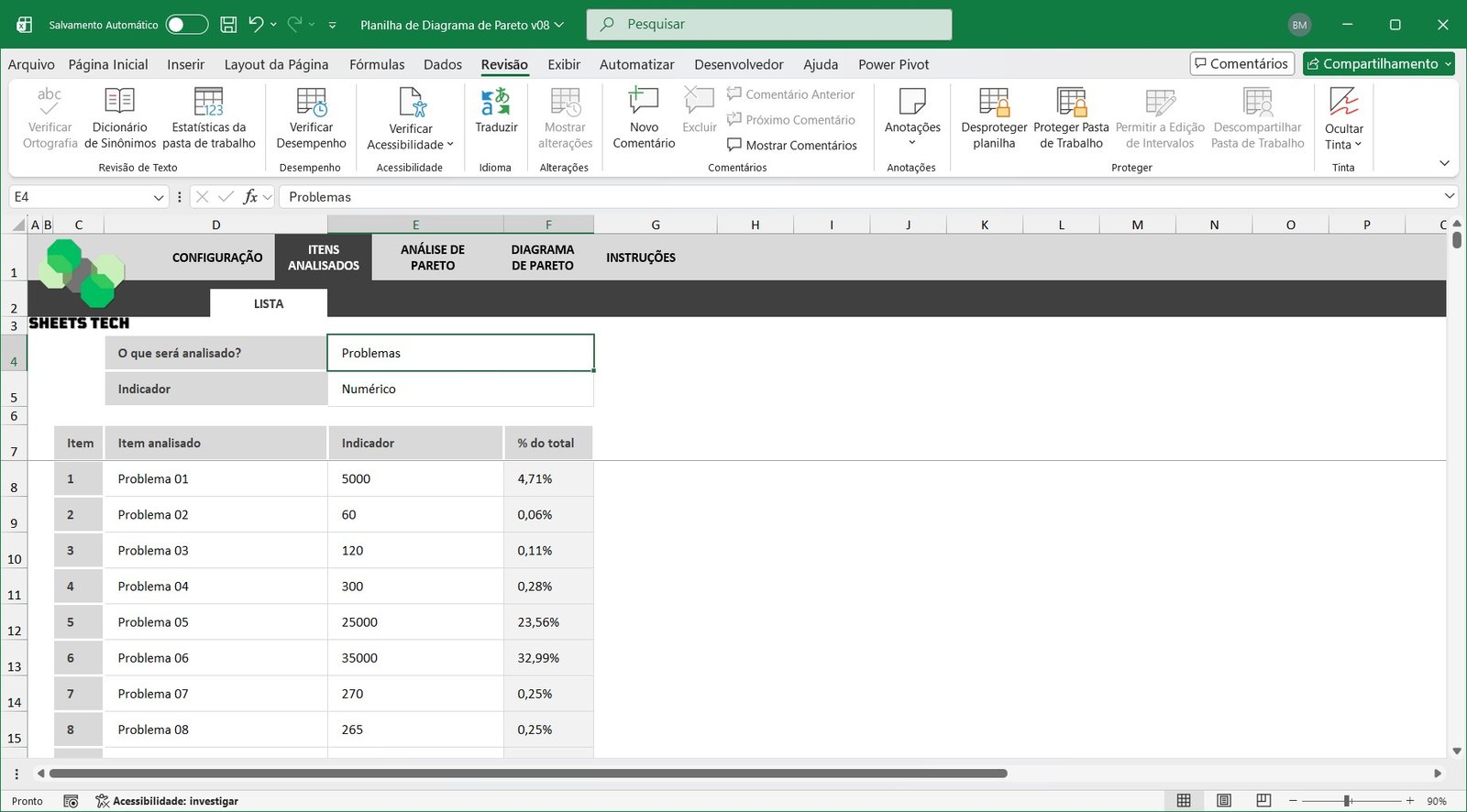Switch to Page Layout view in status bar
The height and width of the screenshot is (812, 1467).
click(1224, 801)
